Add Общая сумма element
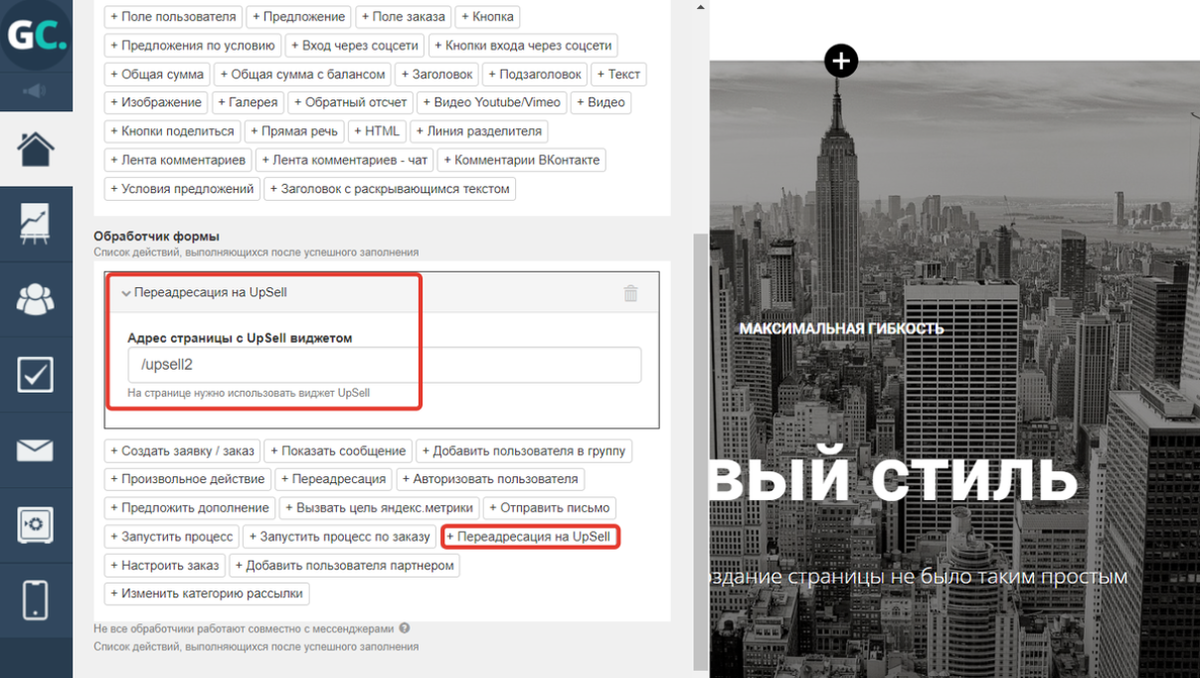 point(157,74)
